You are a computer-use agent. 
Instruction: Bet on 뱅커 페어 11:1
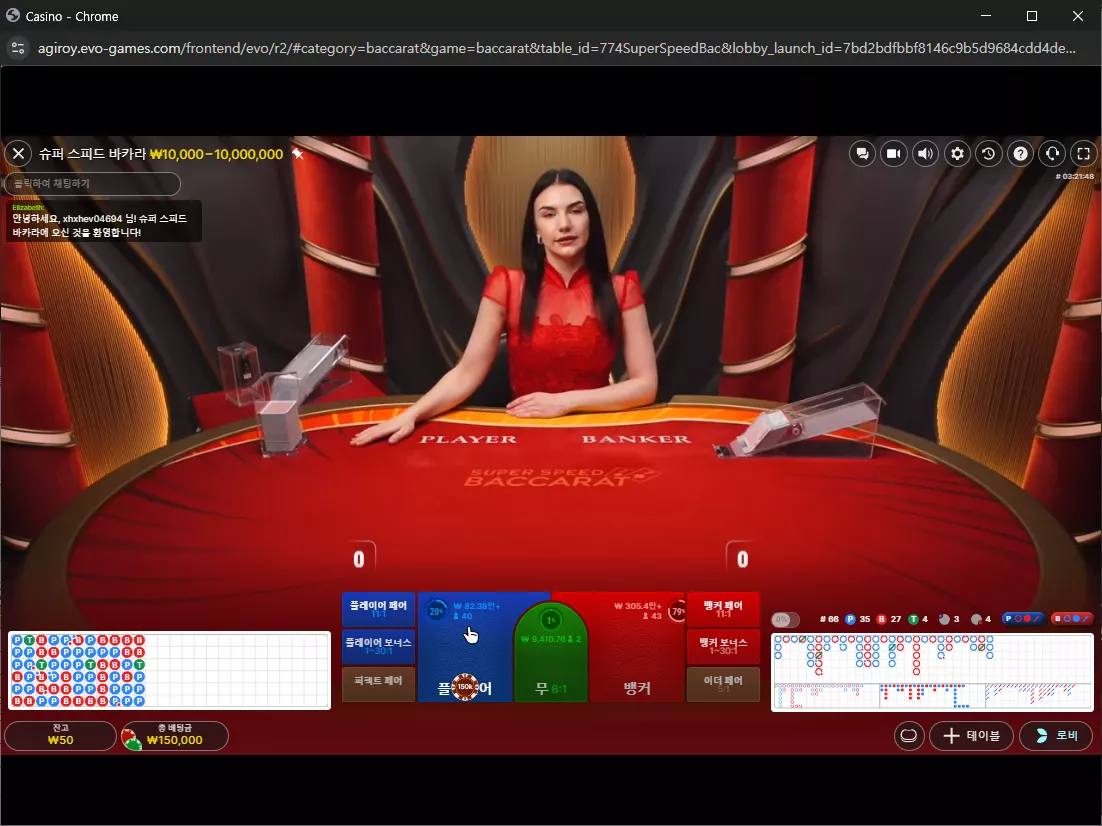[x=722, y=609]
